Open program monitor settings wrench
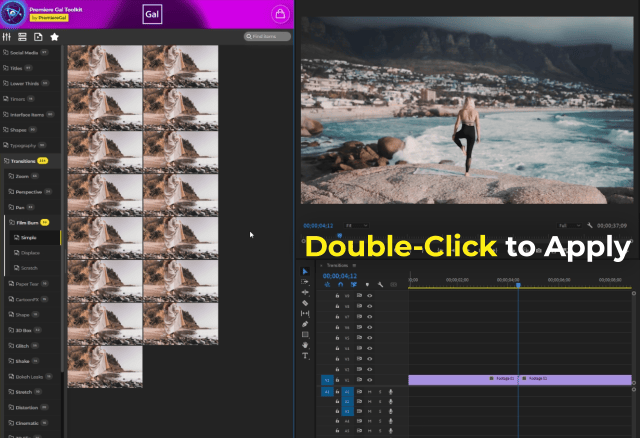 click(x=589, y=225)
